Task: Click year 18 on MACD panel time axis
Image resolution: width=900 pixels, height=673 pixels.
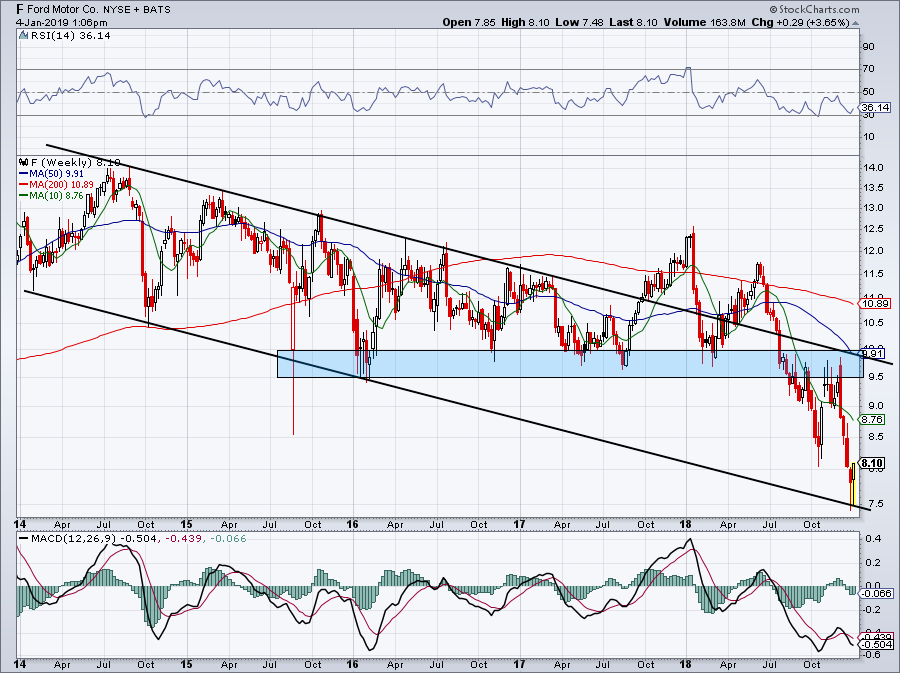Action: pyautogui.click(x=685, y=664)
